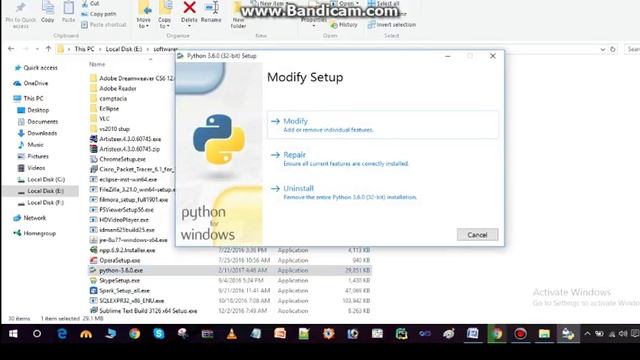Open Microsoft Edge from taskbar
The image size is (640, 360).
62,334
